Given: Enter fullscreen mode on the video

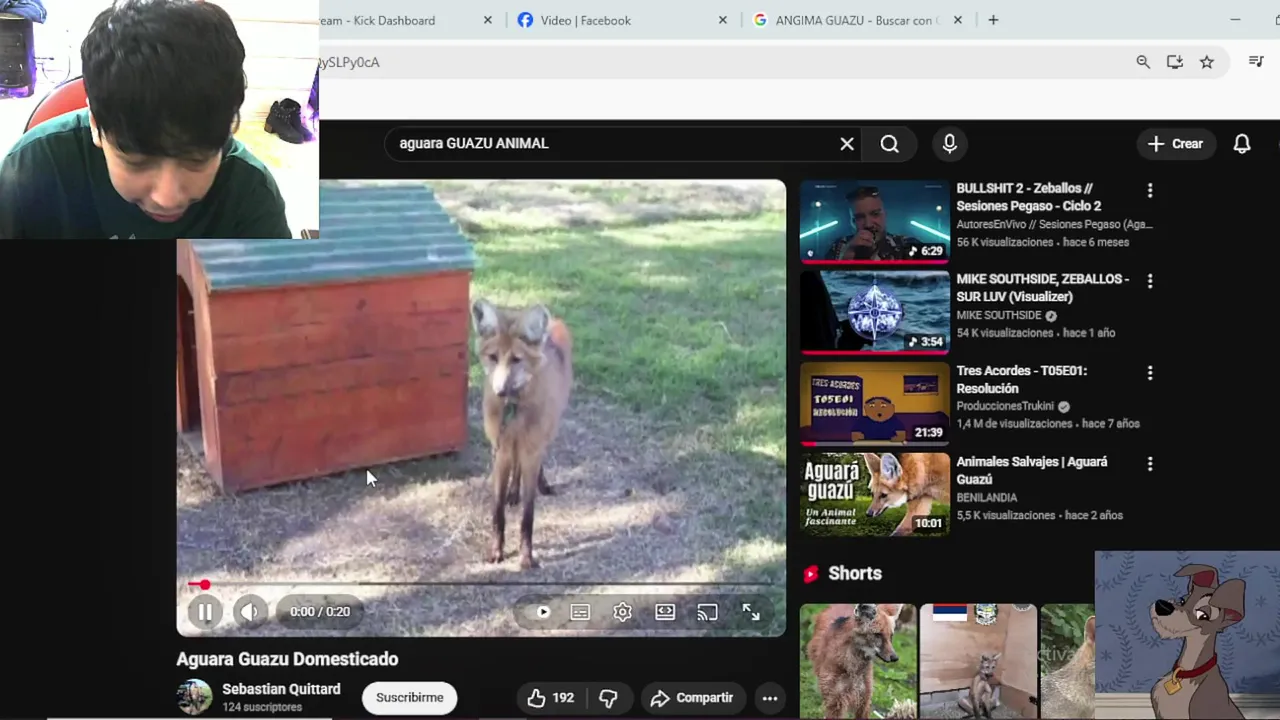Looking at the screenshot, I should click(751, 612).
